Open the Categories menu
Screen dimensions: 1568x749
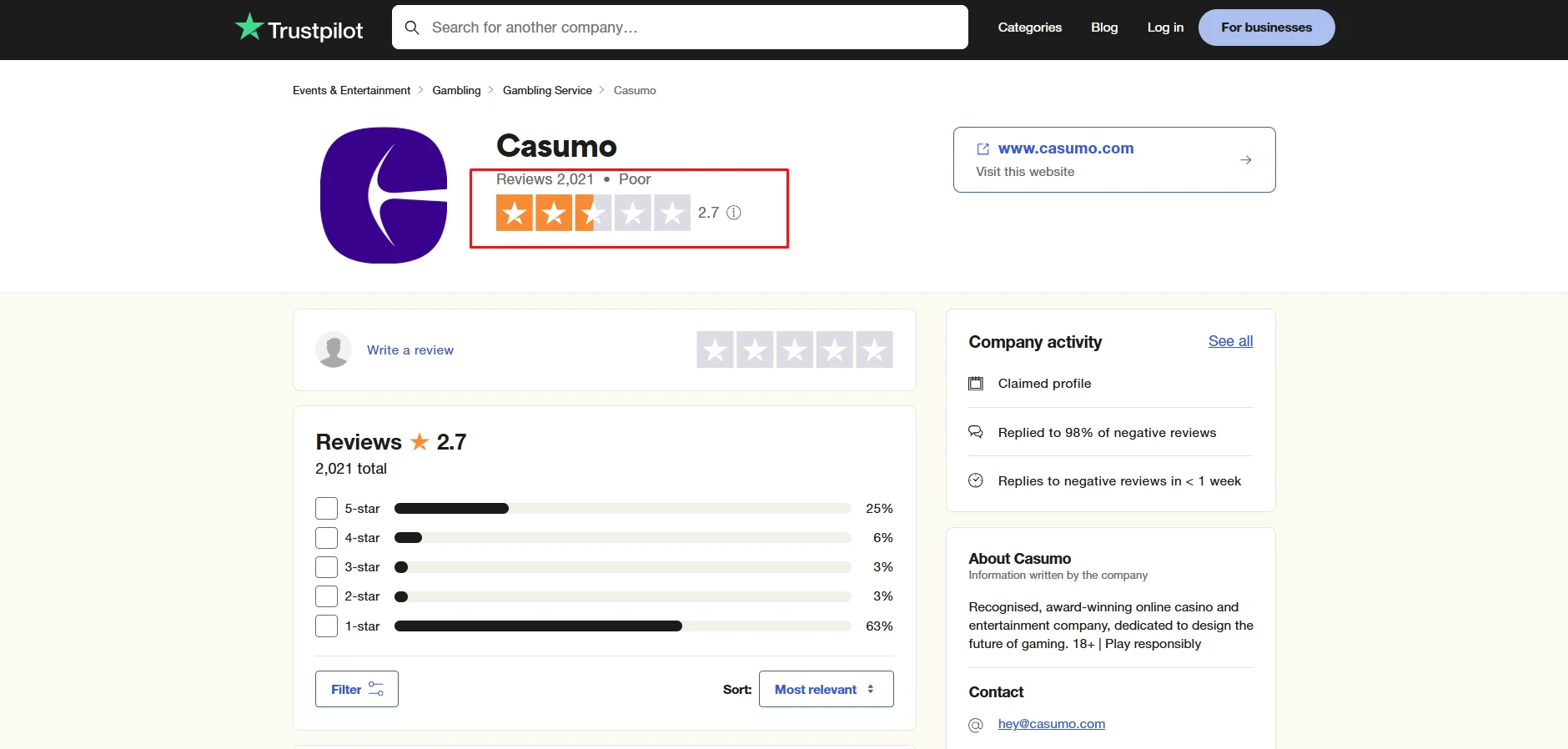pos(1029,28)
